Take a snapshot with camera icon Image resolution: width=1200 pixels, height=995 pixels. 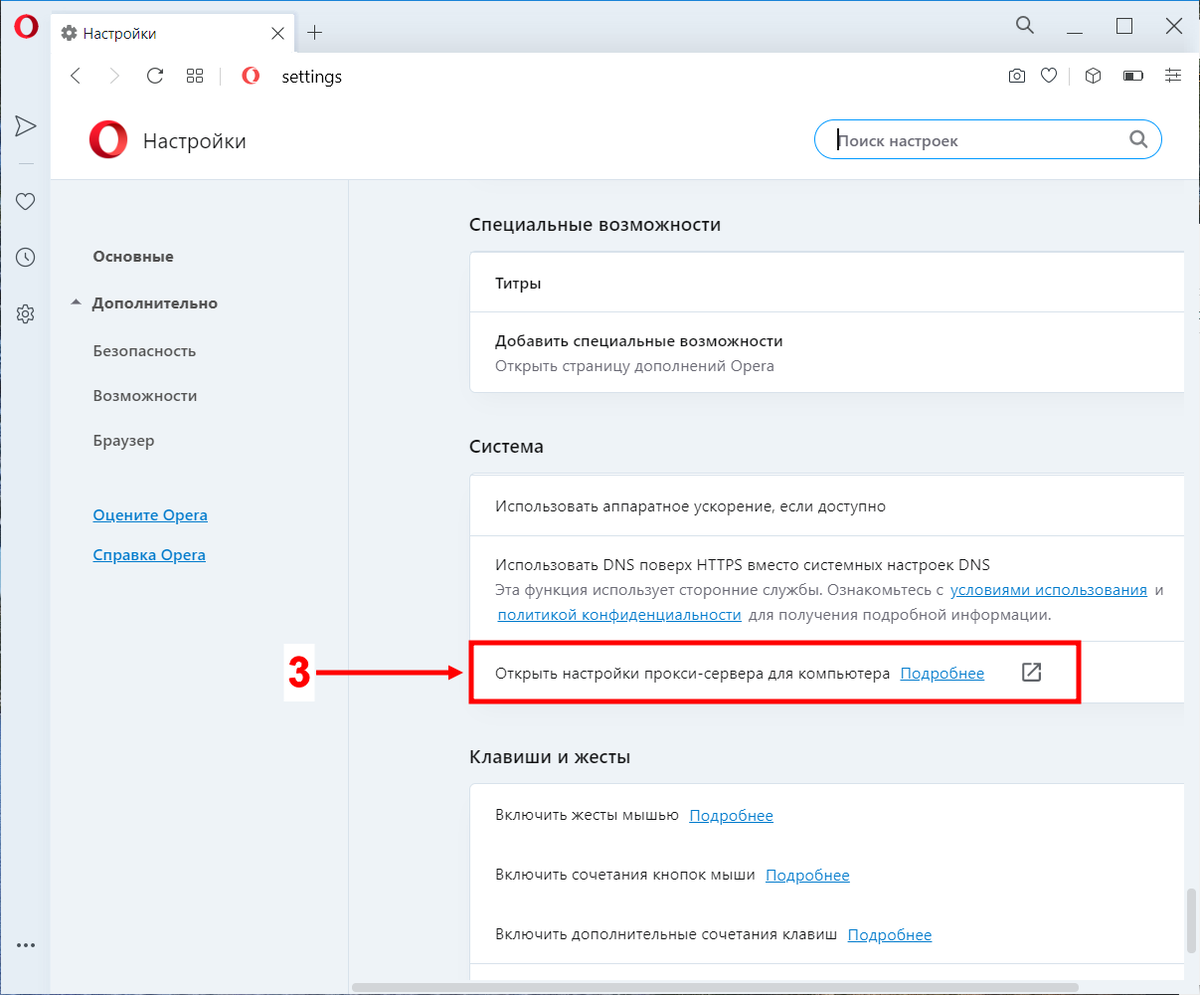click(1017, 76)
